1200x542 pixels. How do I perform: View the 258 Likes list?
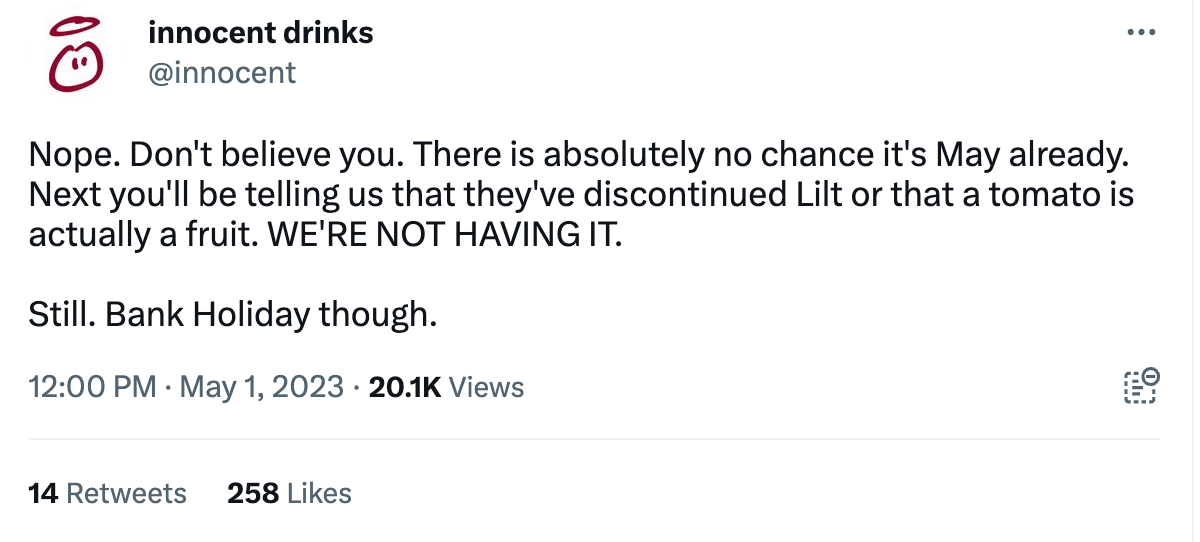point(289,493)
